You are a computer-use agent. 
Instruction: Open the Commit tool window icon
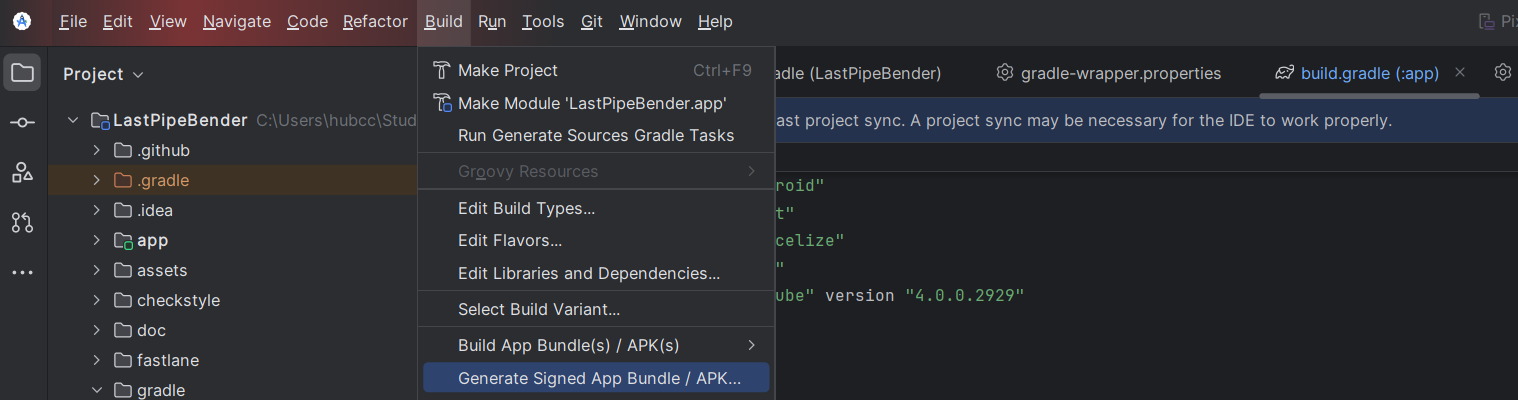(x=22, y=123)
